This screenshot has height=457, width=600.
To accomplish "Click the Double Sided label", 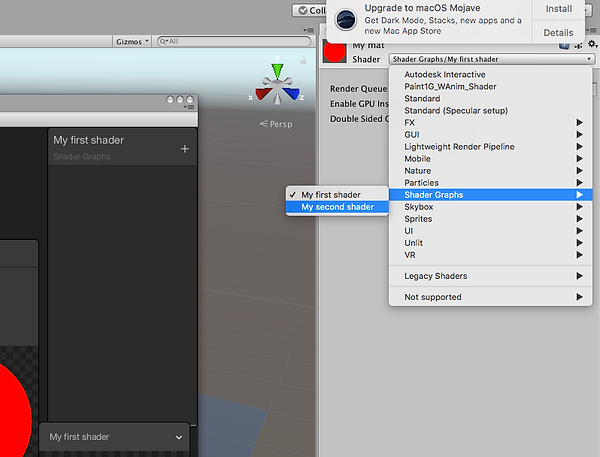I will [359, 119].
